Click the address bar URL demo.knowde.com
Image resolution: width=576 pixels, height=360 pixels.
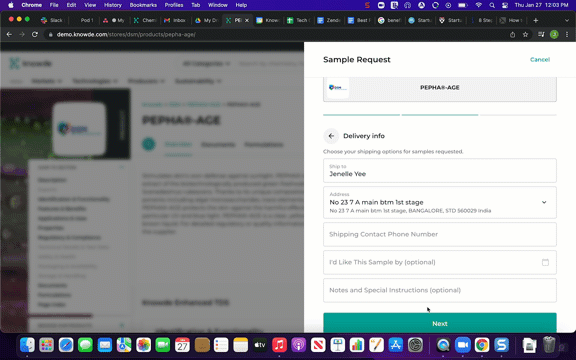pyautogui.click(x=126, y=35)
